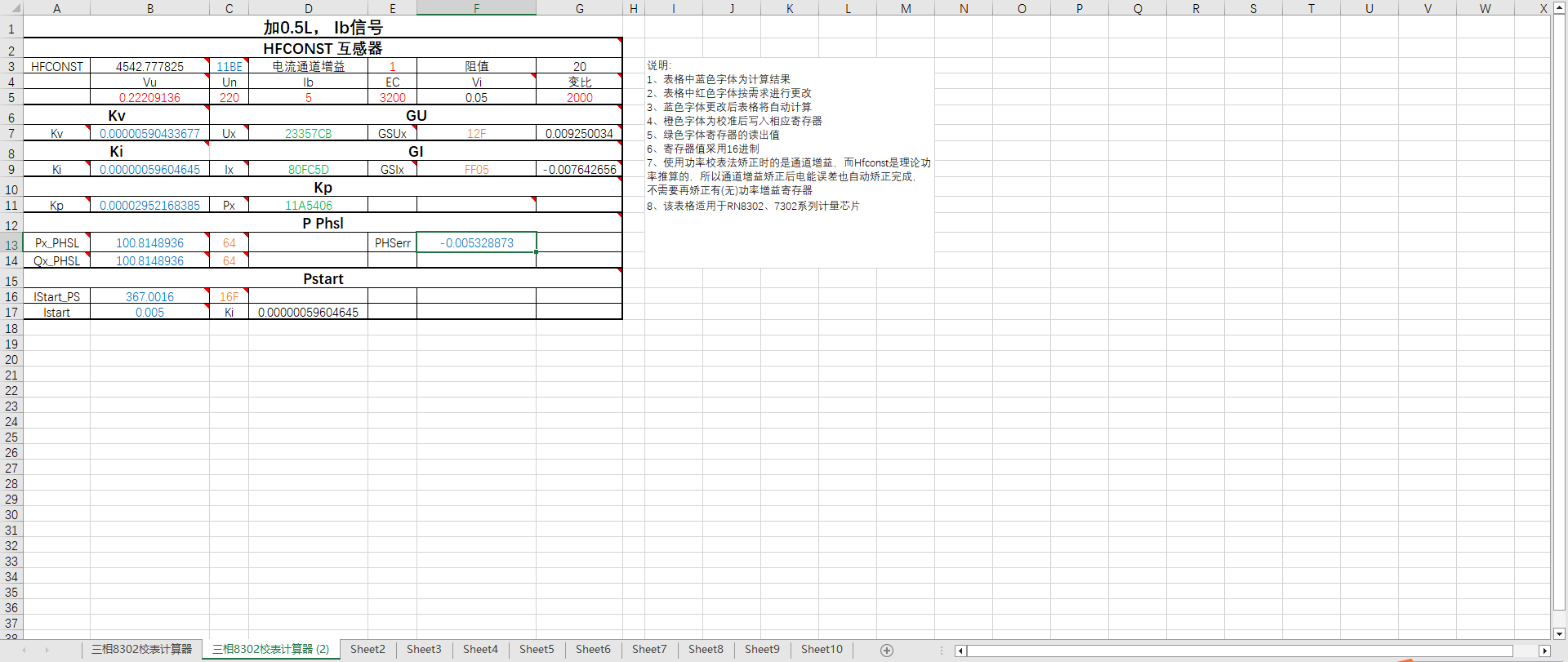Select GSUx value 12F
The image size is (1568, 662).
pyautogui.click(x=476, y=133)
